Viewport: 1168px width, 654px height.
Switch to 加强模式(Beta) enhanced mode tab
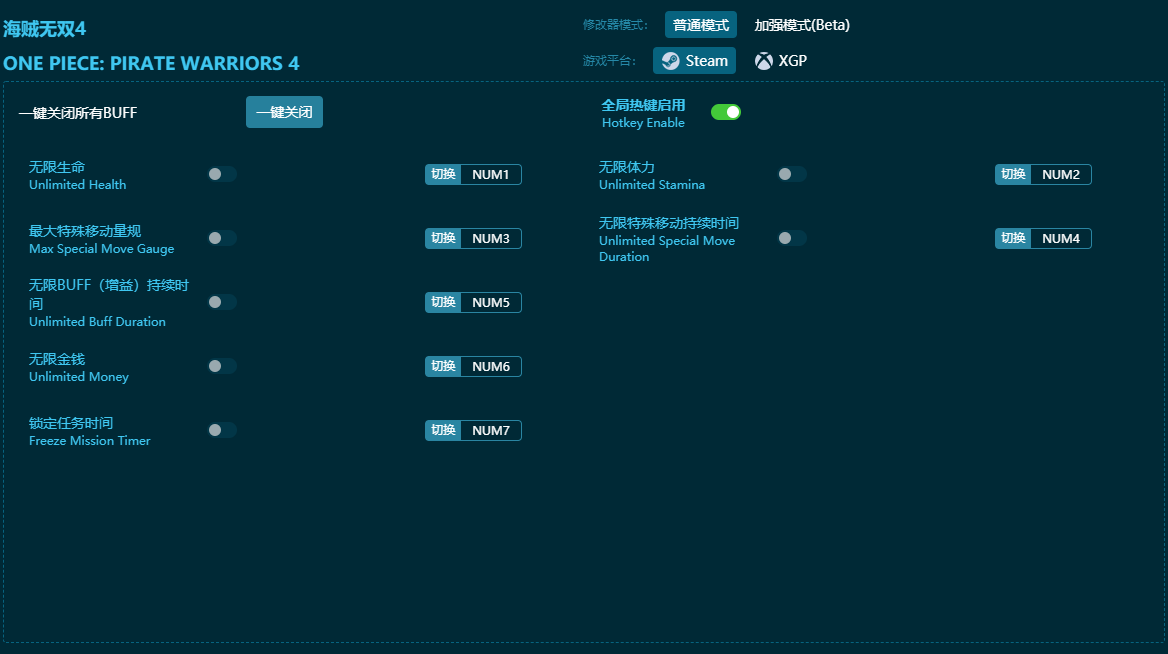point(801,25)
